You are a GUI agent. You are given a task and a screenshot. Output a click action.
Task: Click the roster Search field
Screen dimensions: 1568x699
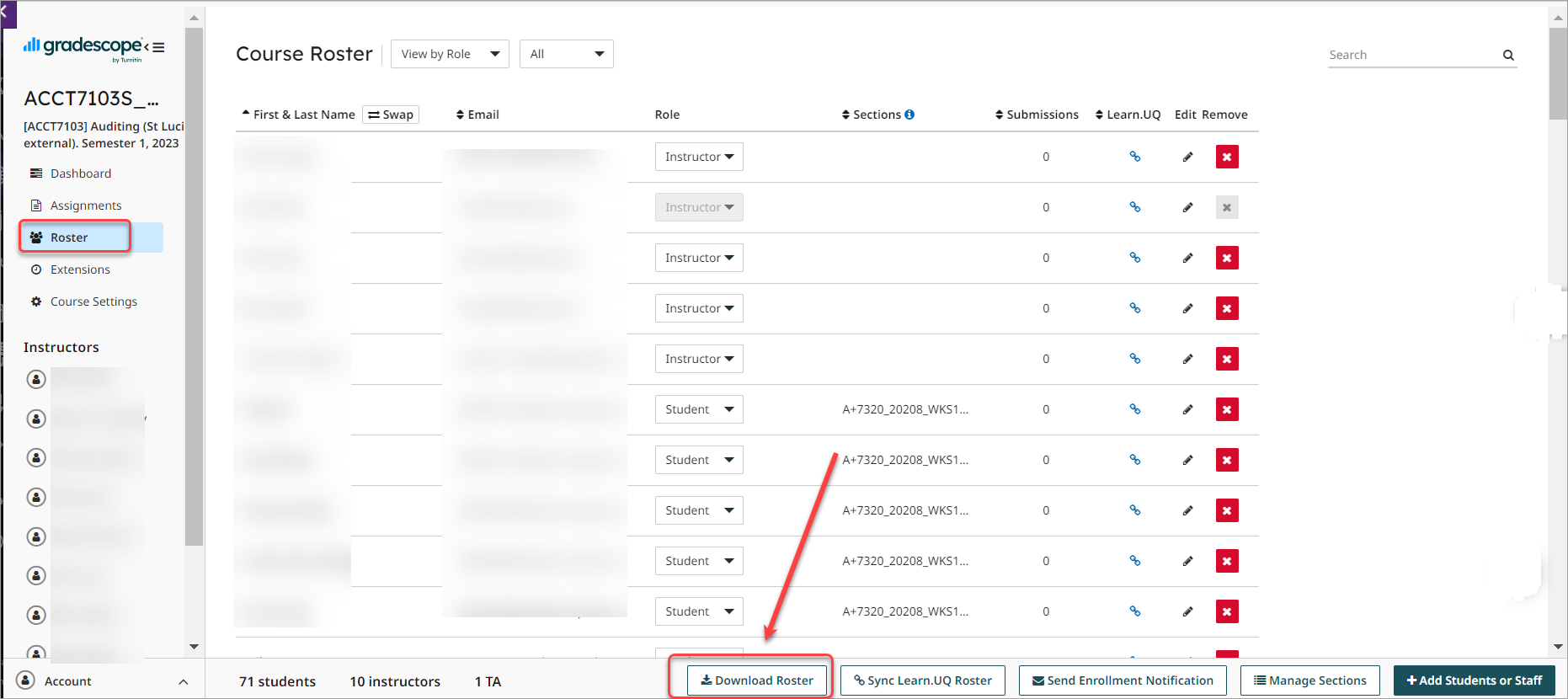(x=1413, y=55)
